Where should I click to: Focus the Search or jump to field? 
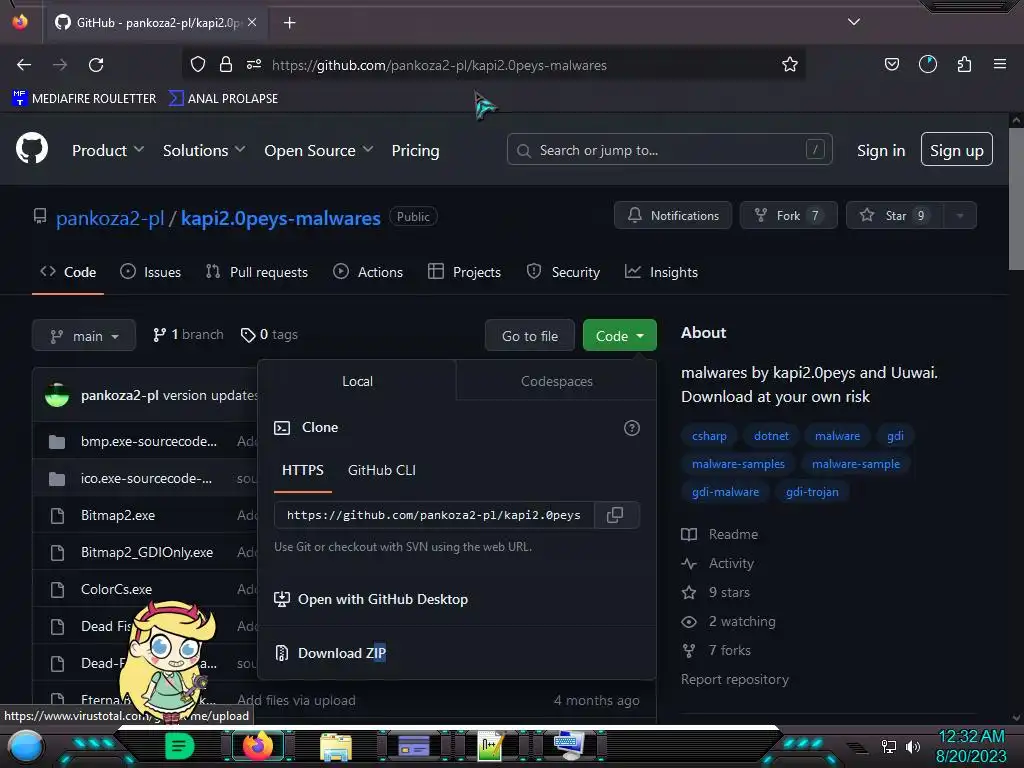click(x=669, y=150)
